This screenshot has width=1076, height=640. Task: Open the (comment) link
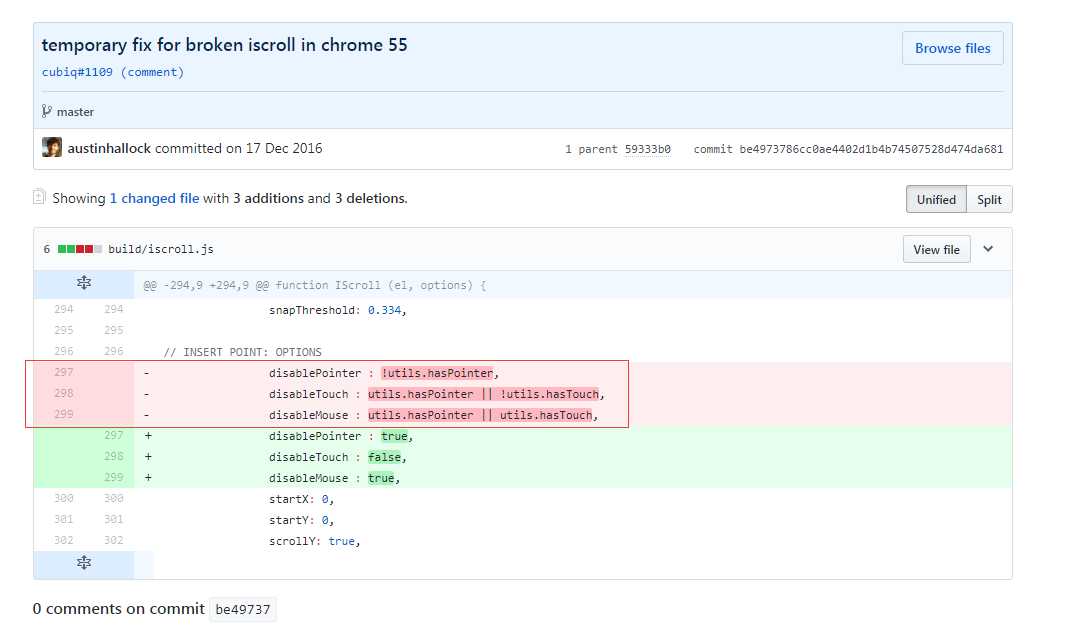pyautogui.click(x=152, y=72)
